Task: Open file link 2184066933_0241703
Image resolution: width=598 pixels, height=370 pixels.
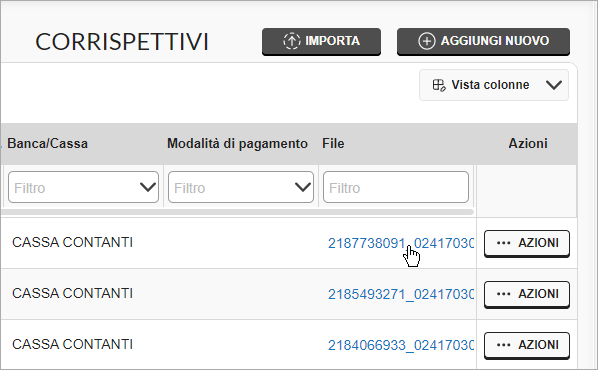Action: [x=400, y=345]
